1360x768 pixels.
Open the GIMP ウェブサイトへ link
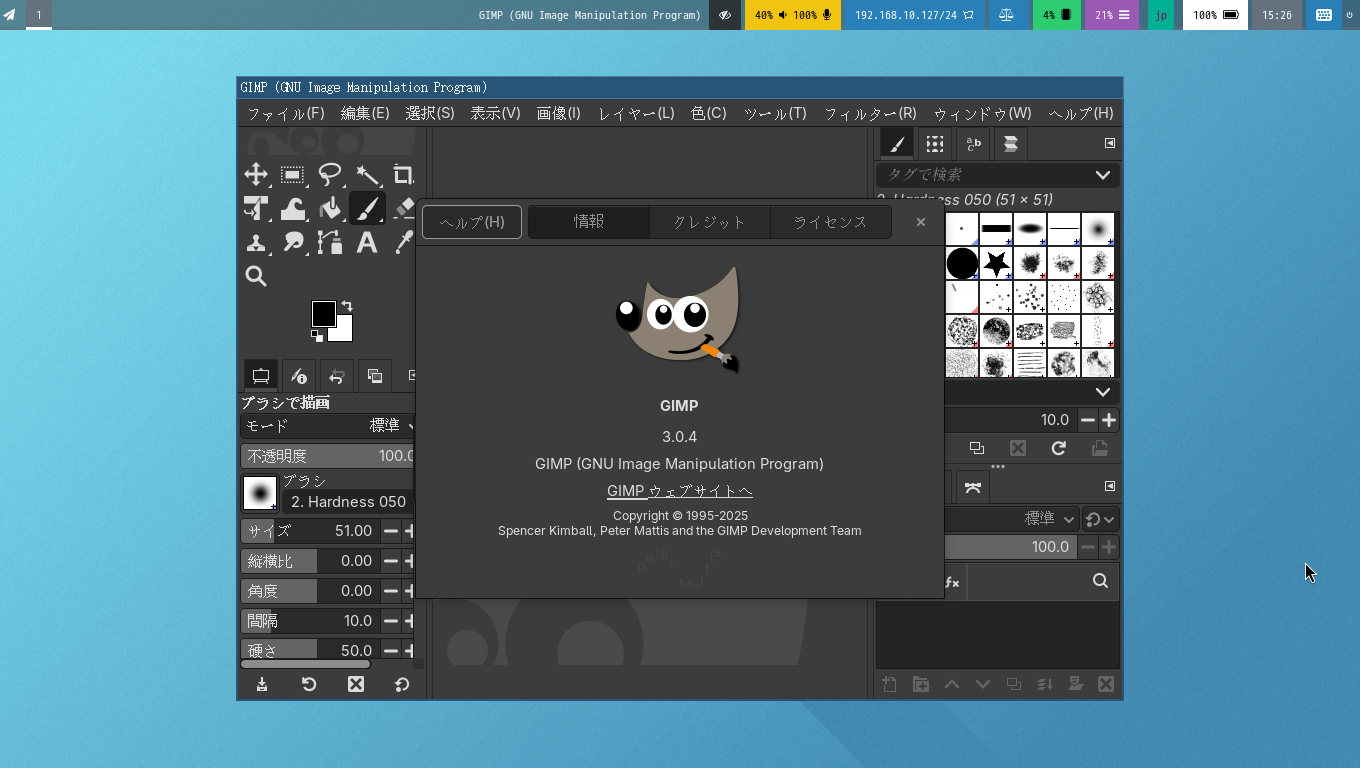tap(679, 491)
